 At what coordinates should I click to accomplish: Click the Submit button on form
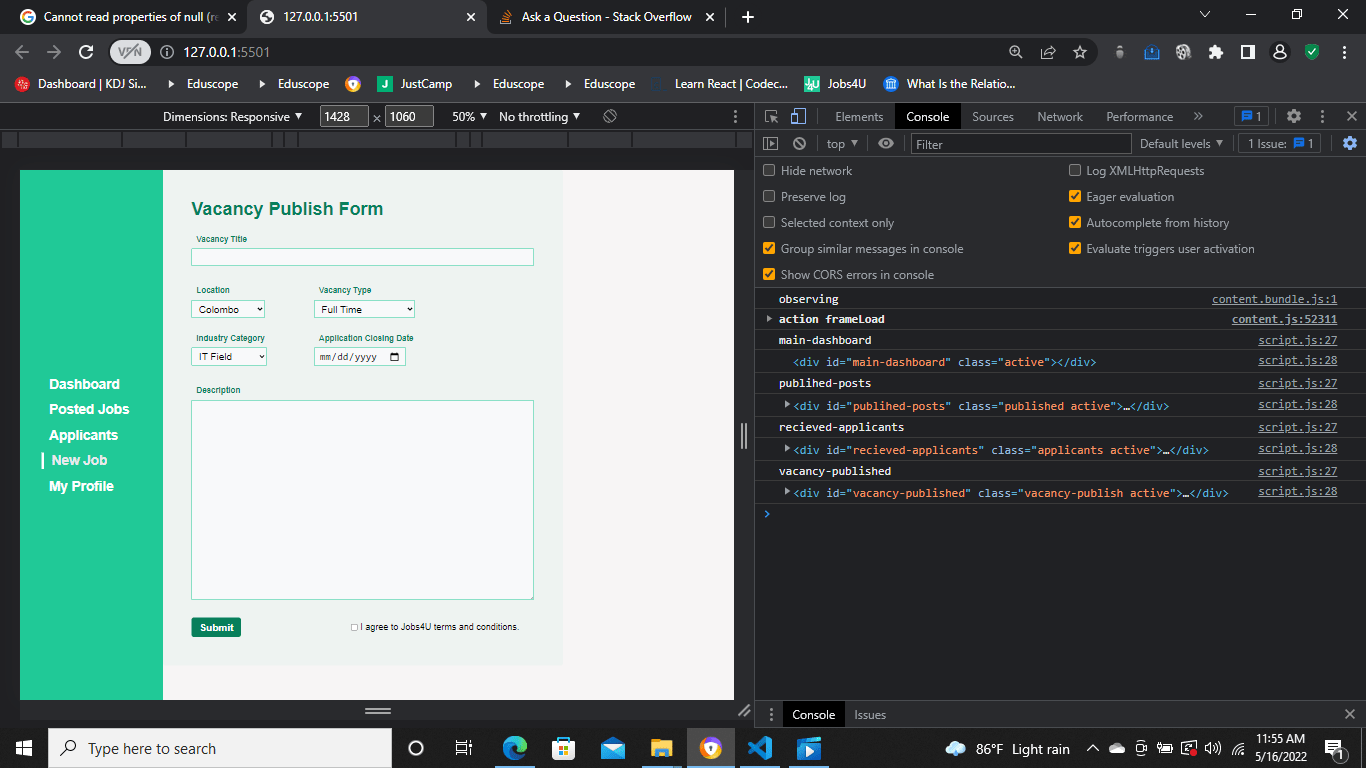216,628
